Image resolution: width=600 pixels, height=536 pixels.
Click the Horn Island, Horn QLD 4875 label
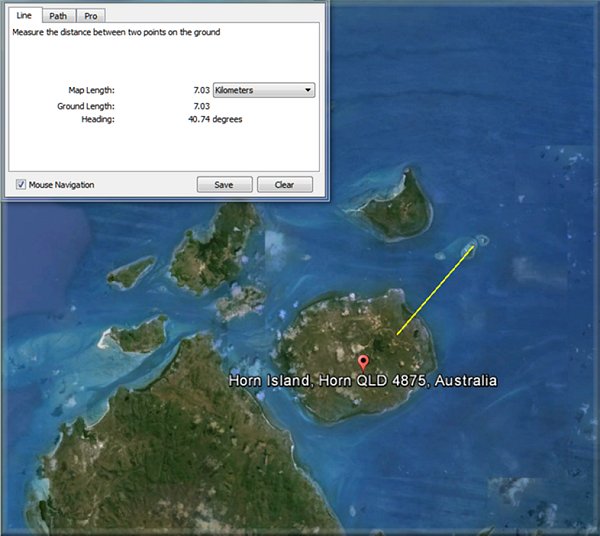(363, 381)
